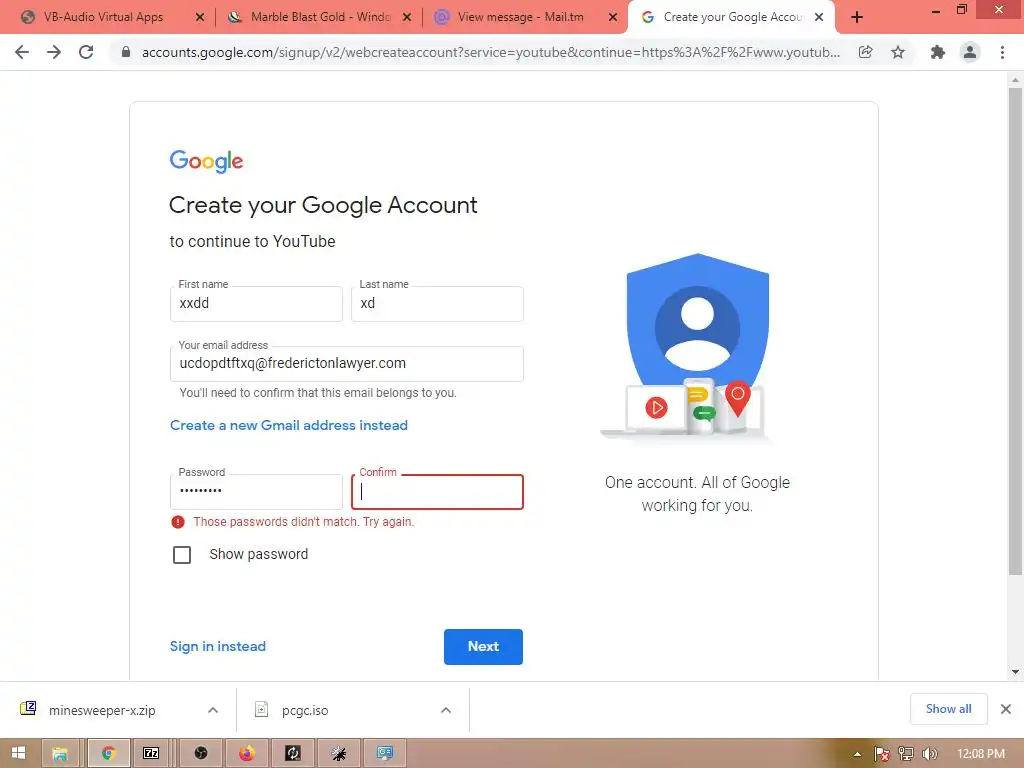
Task: Click the Next button
Action: (483, 647)
